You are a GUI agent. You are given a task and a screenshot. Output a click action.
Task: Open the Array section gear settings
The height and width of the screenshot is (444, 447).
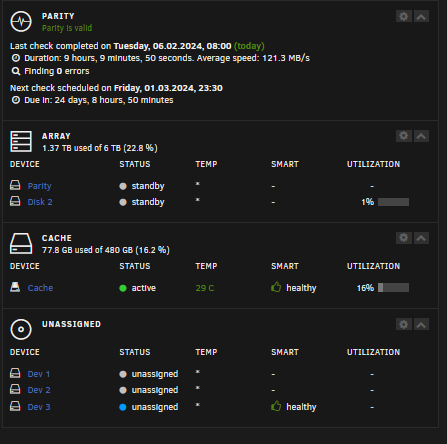coord(403,136)
